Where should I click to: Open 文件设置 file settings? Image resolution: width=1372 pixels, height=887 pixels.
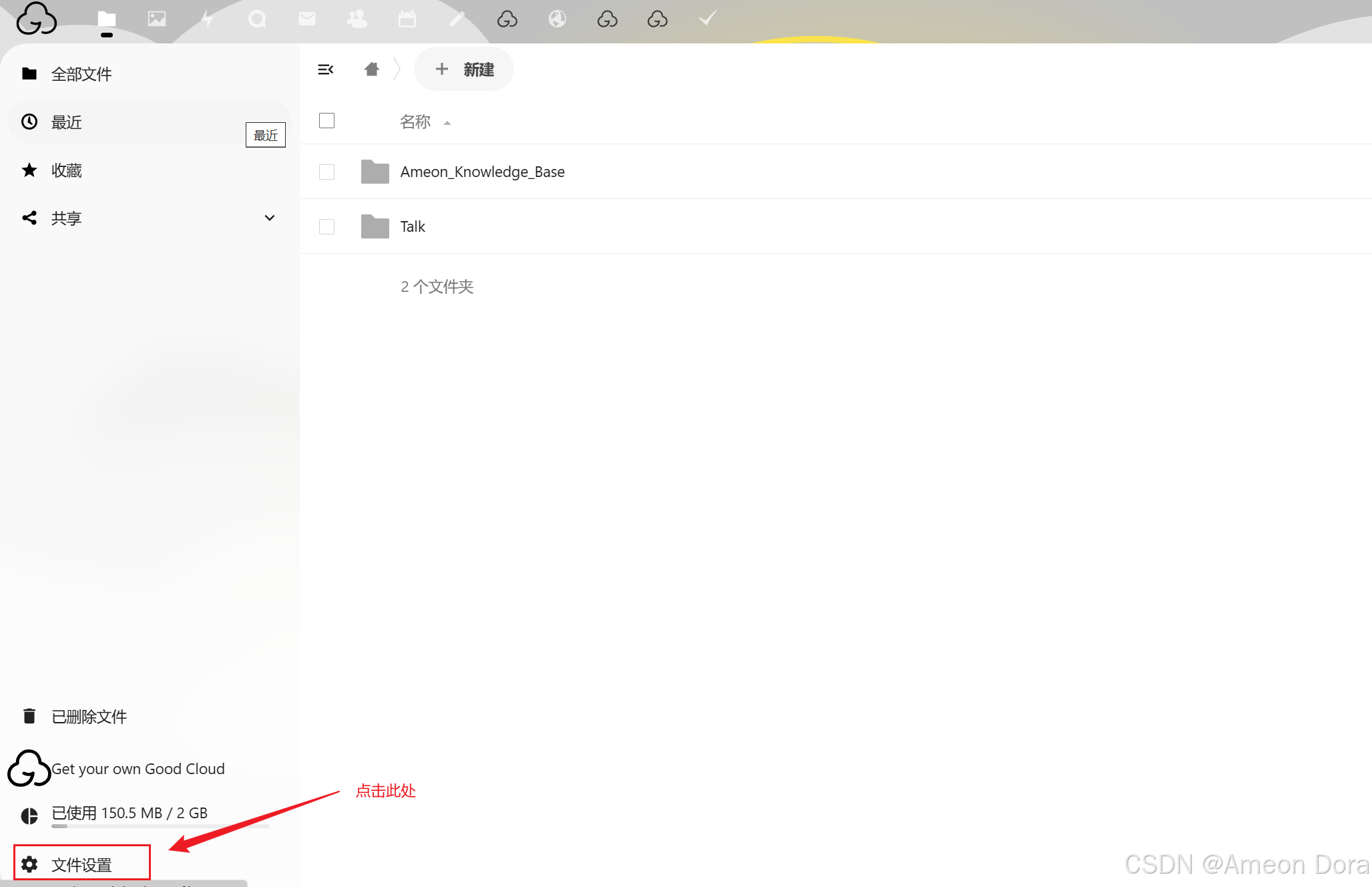click(x=81, y=864)
